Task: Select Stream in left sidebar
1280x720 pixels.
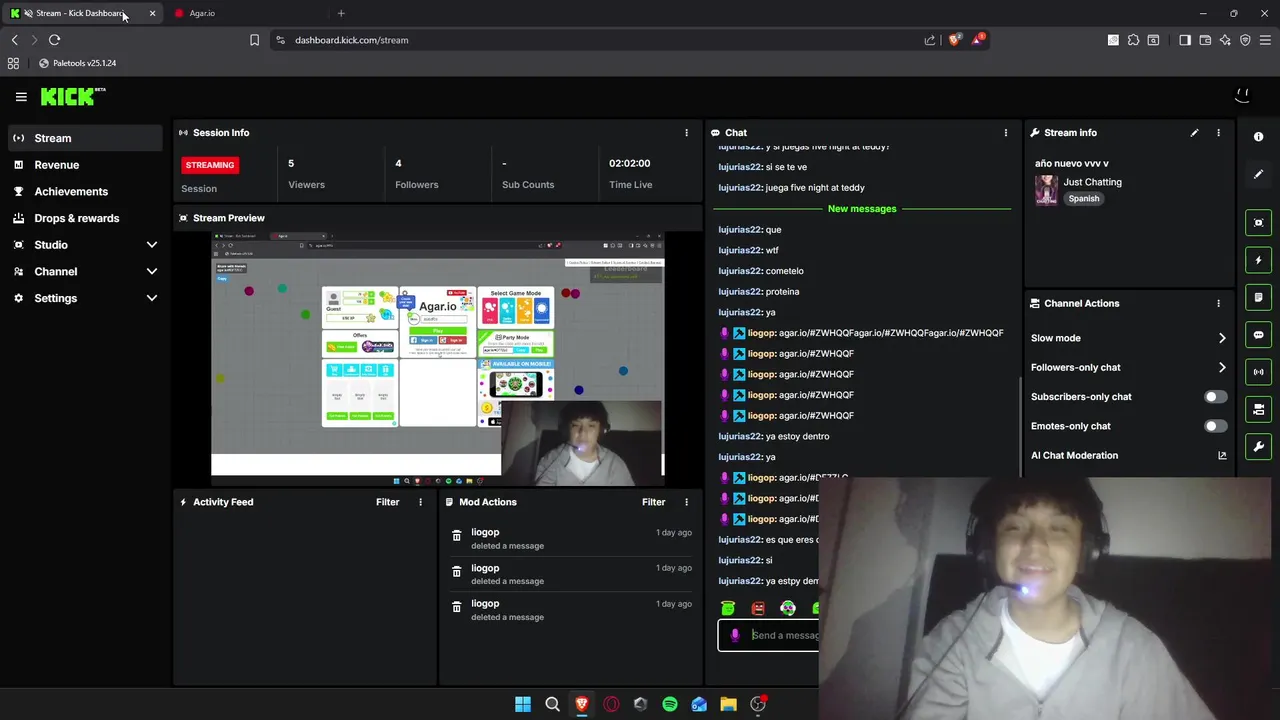Action: 85,138
